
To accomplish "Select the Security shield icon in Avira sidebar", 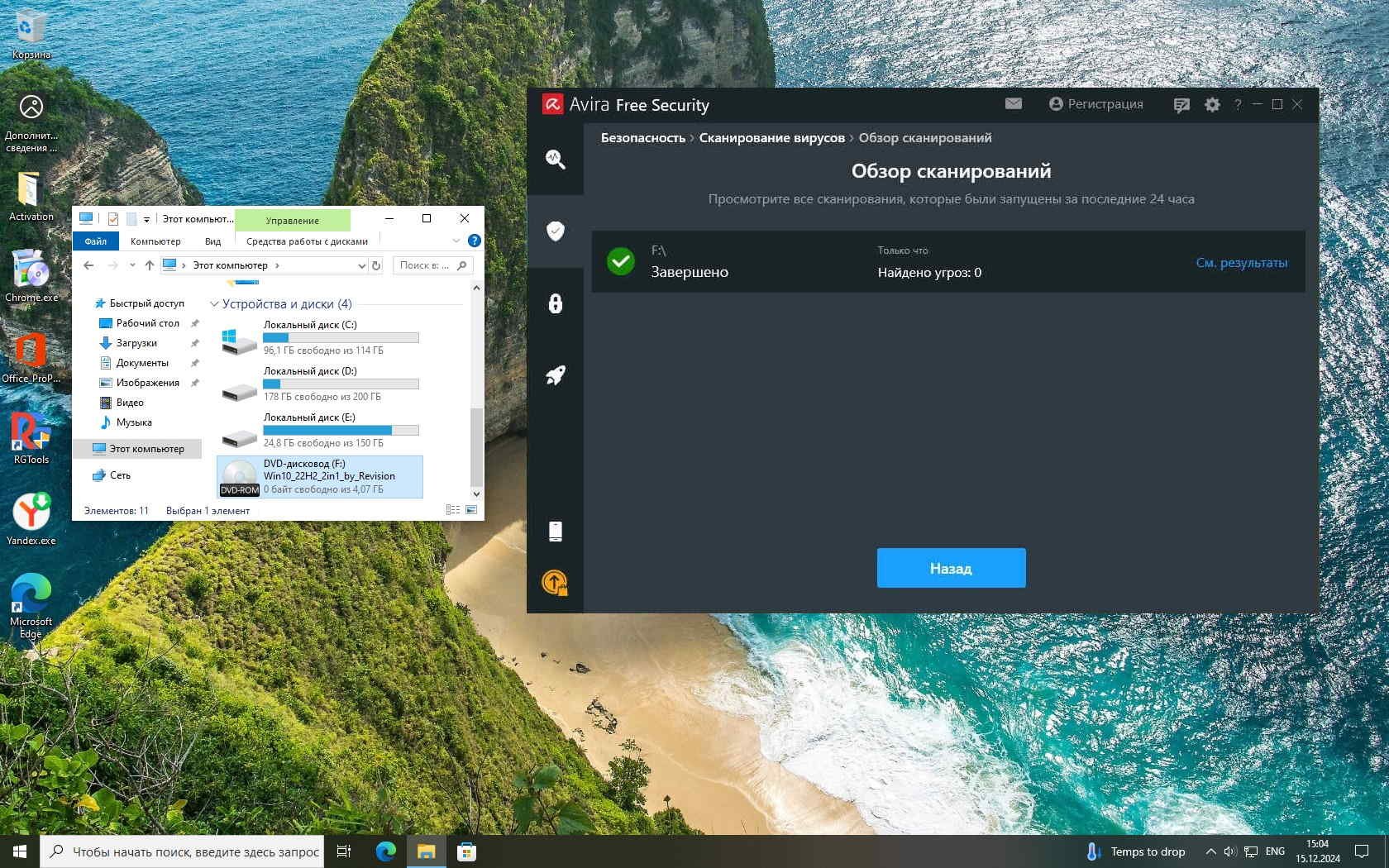I will point(555,231).
